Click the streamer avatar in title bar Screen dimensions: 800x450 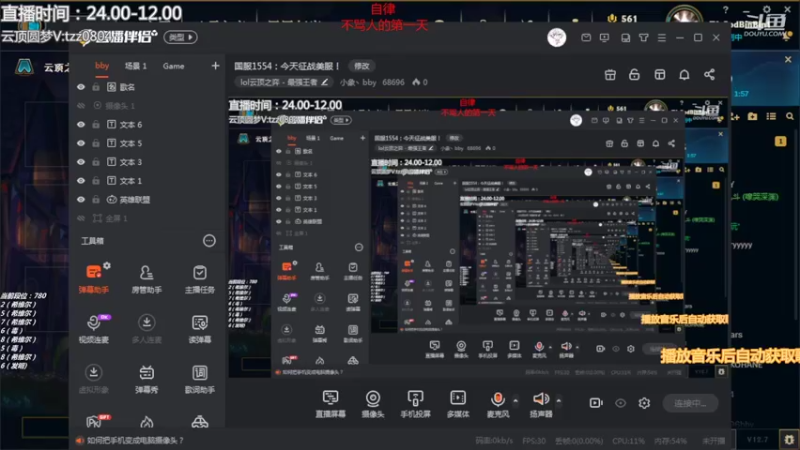tap(557, 37)
